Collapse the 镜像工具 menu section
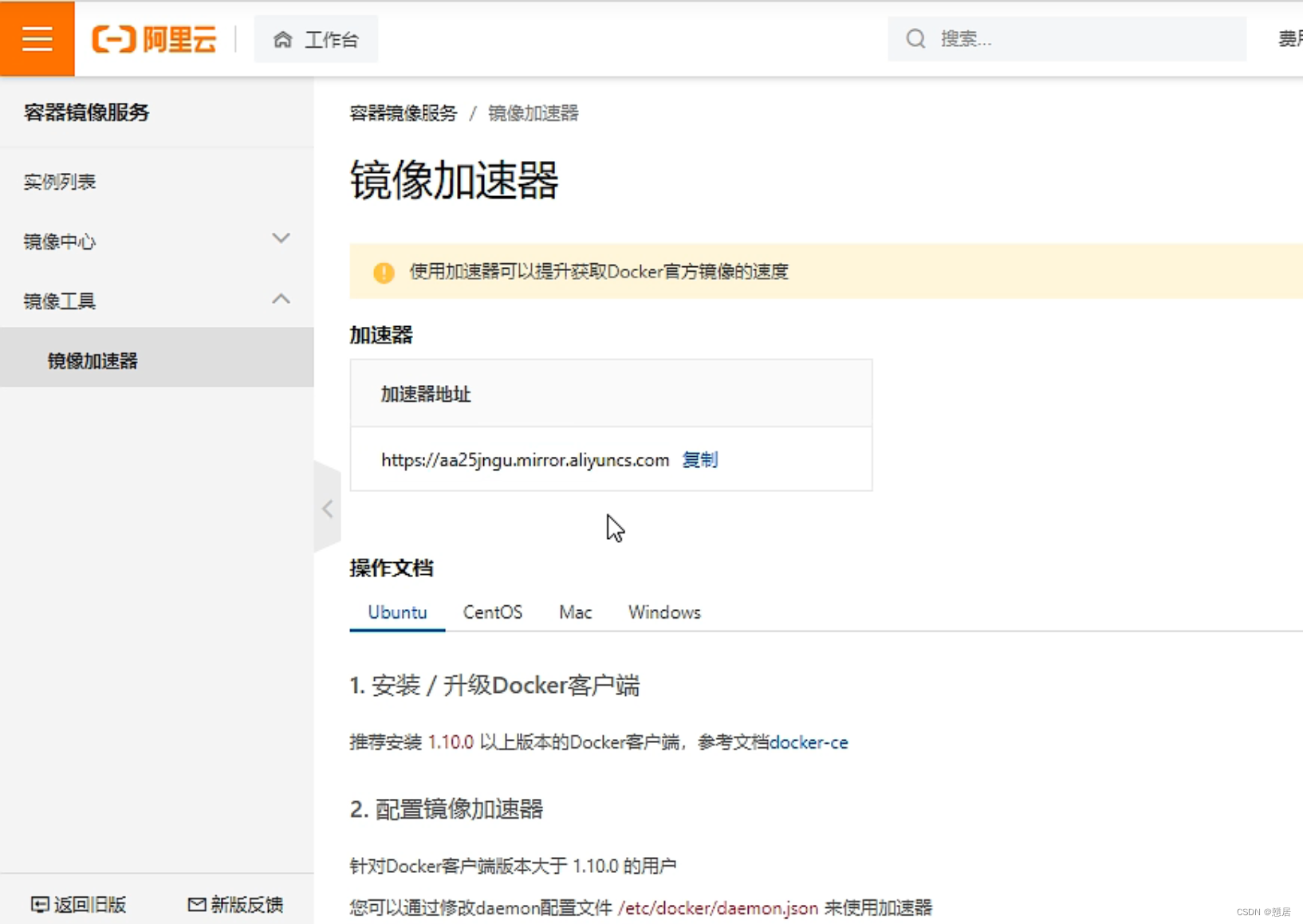Screen dimensions: 1303x924 156,301
